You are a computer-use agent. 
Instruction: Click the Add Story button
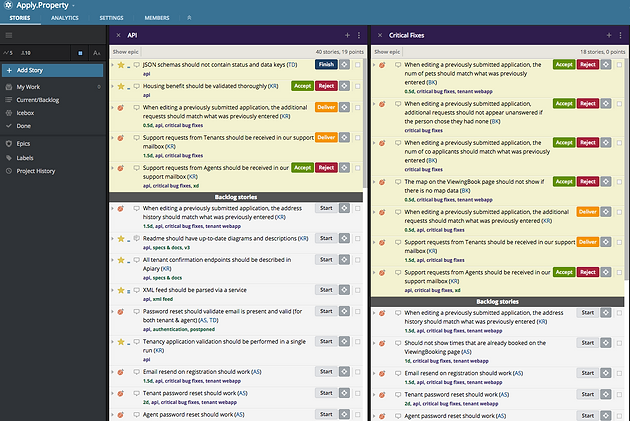point(52,70)
